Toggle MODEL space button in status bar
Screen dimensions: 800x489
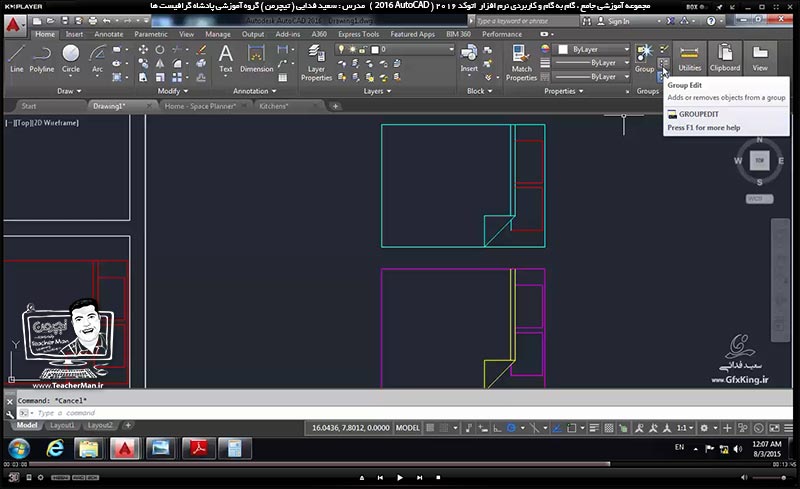[x=408, y=428]
